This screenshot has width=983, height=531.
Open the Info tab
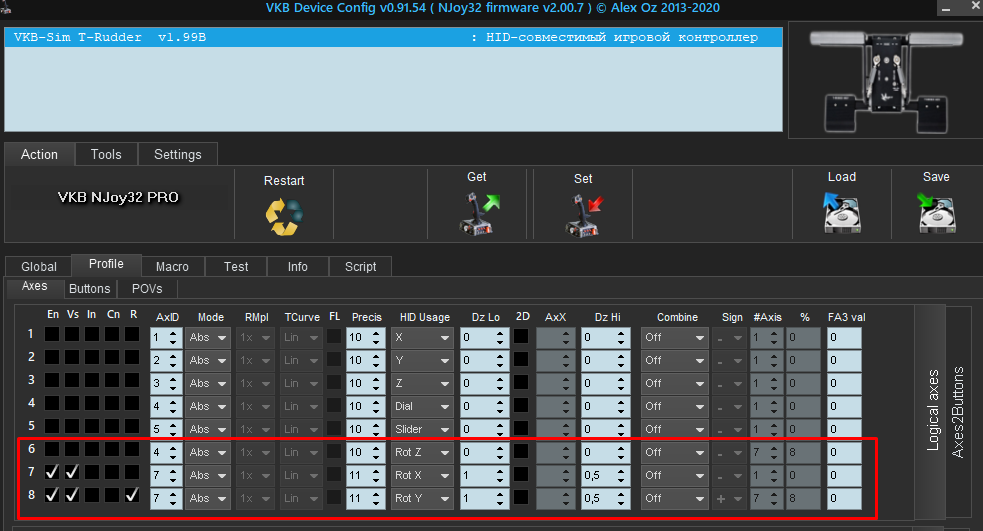point(298,266)
